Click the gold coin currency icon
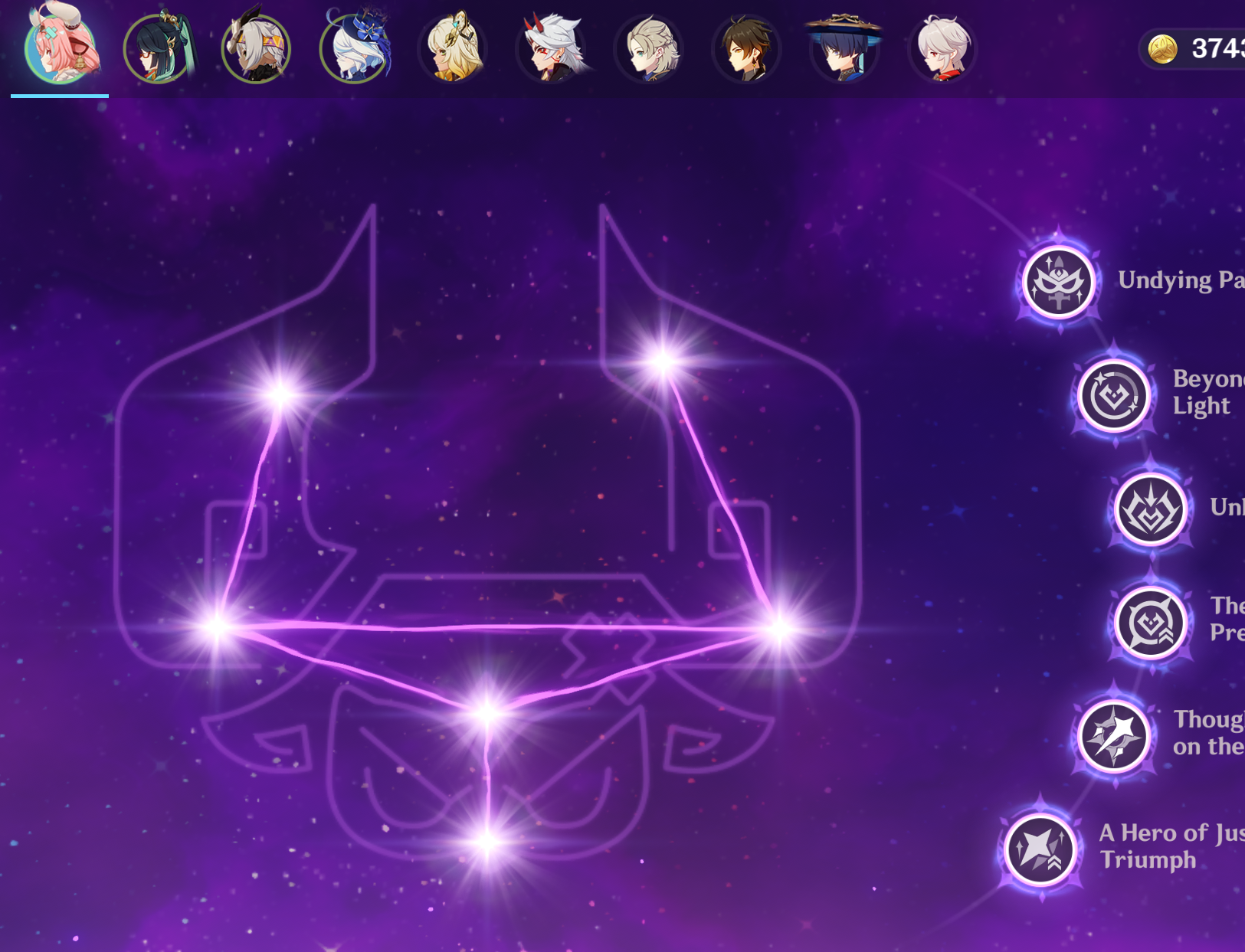This screenshot has width=1245, height=952. pos(1163,49)
